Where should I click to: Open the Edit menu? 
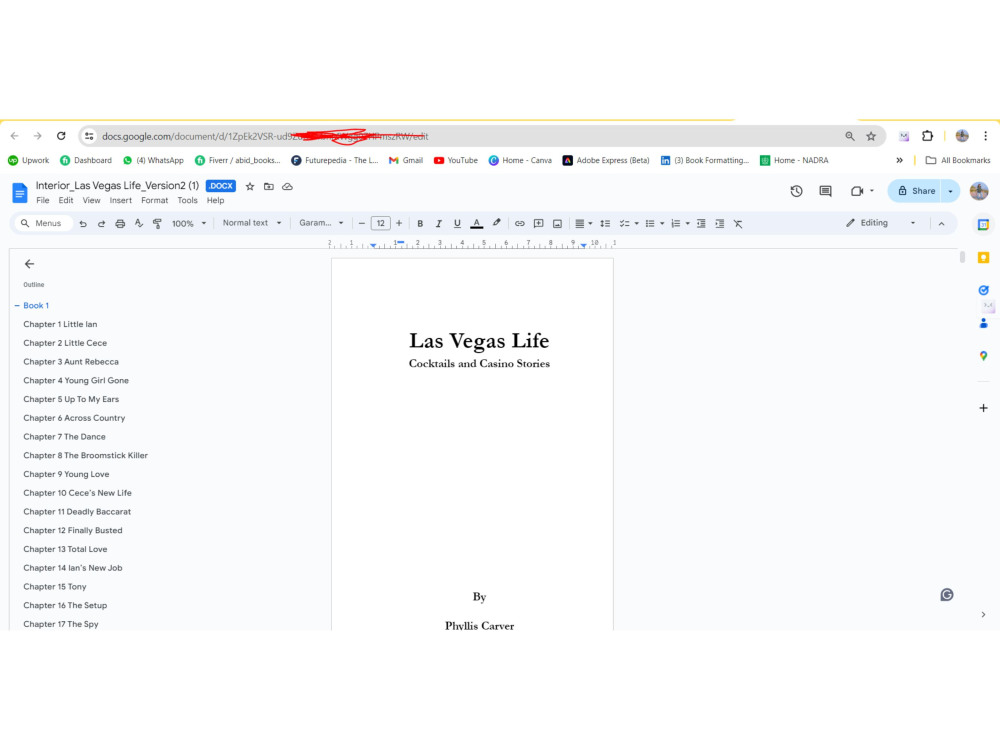pyautogui.click(x=66, y=200)
